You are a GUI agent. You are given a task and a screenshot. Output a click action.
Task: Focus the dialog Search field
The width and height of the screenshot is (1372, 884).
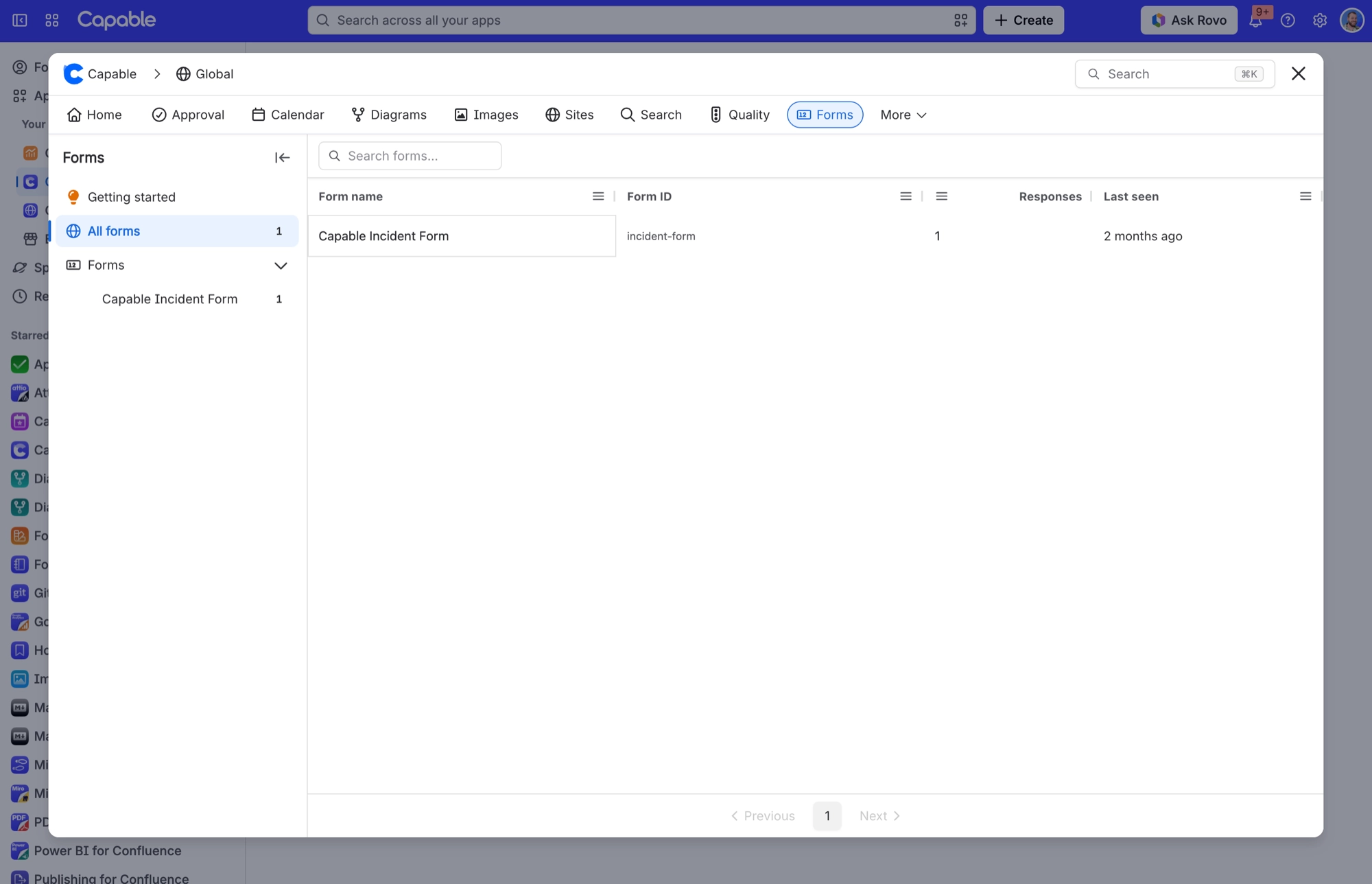[1174, 74]
